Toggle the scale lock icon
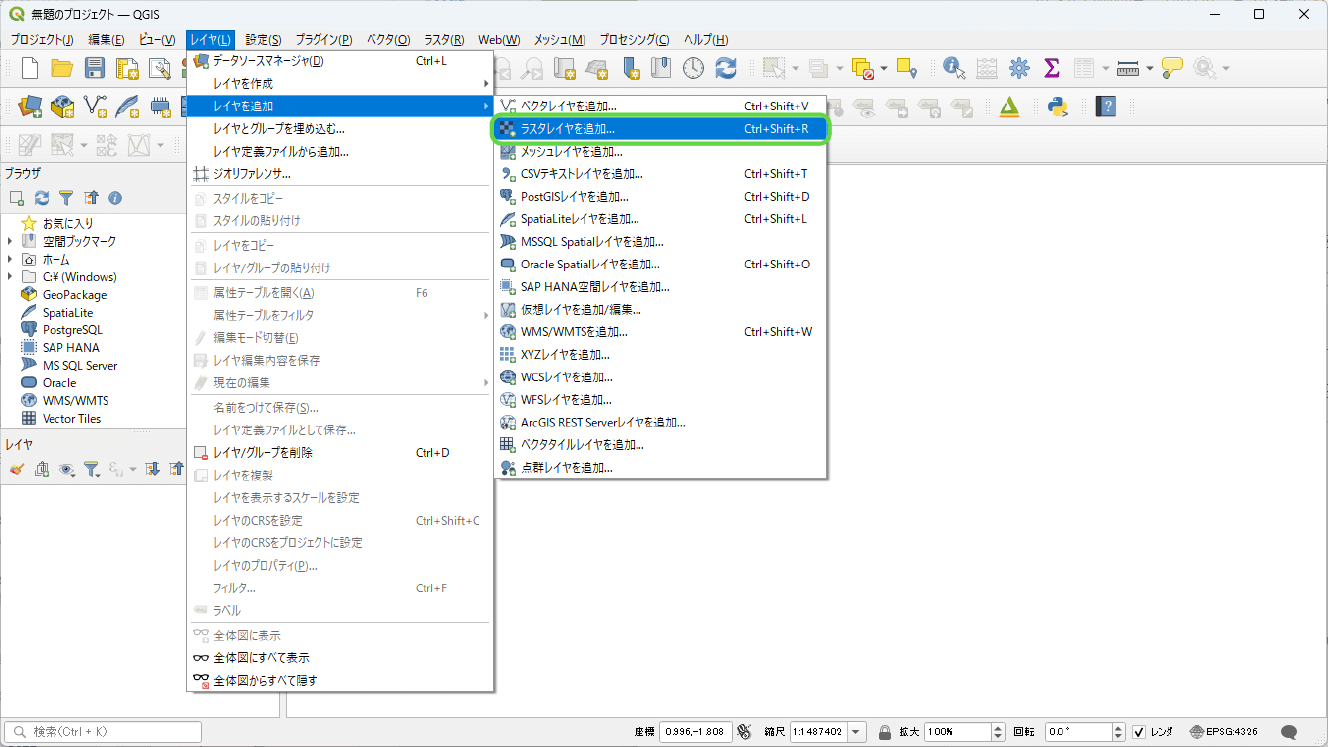 [x=883, y=732]
